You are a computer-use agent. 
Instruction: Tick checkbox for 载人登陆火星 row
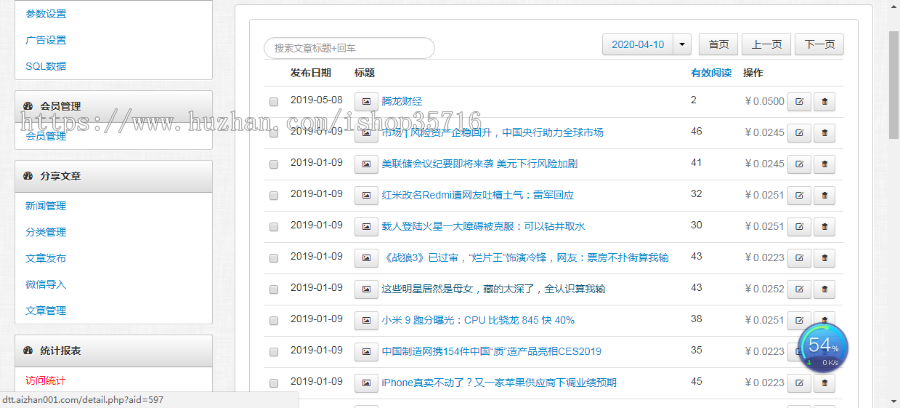[x=273, y=227]
